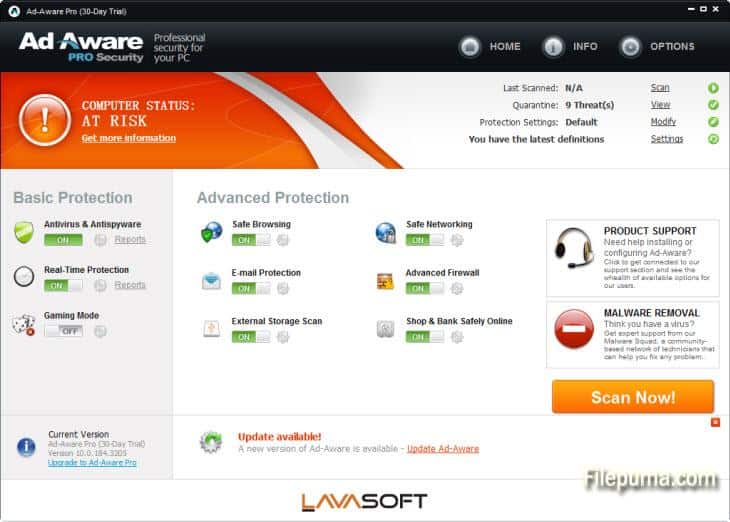This screenshot has width=730, height=522.
Task: Click the update available gear icon
Action: click(211, 441)
